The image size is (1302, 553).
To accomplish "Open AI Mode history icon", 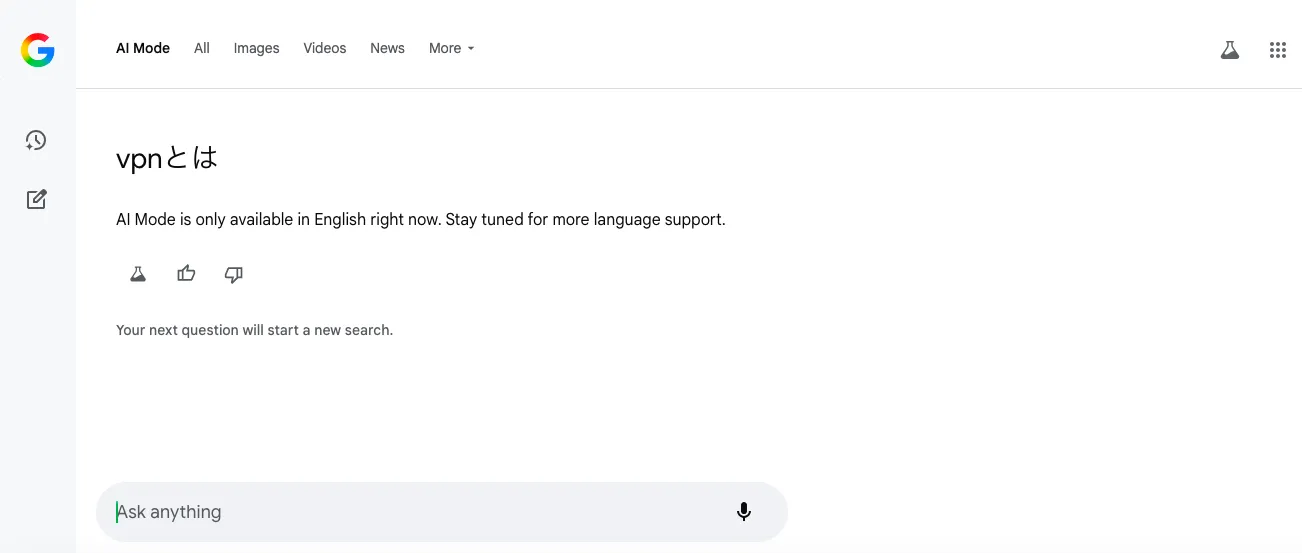I will (36, 140).
